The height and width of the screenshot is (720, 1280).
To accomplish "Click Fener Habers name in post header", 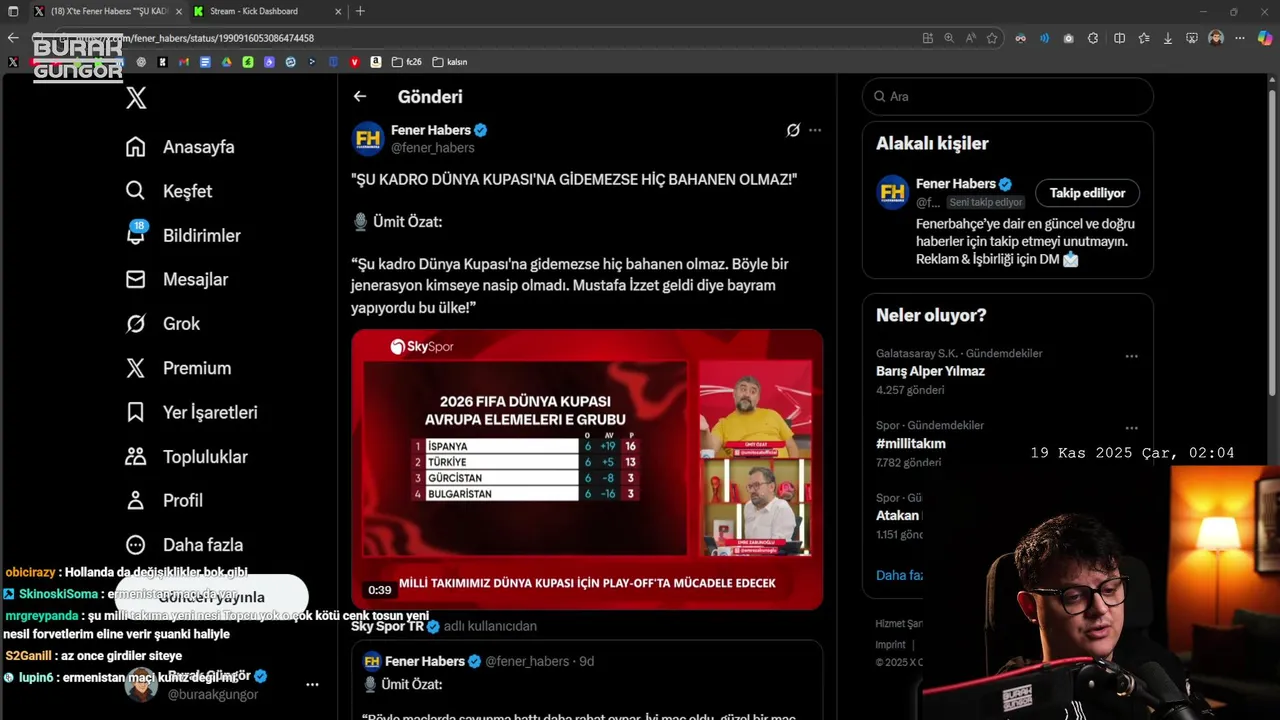I will 431,130.
